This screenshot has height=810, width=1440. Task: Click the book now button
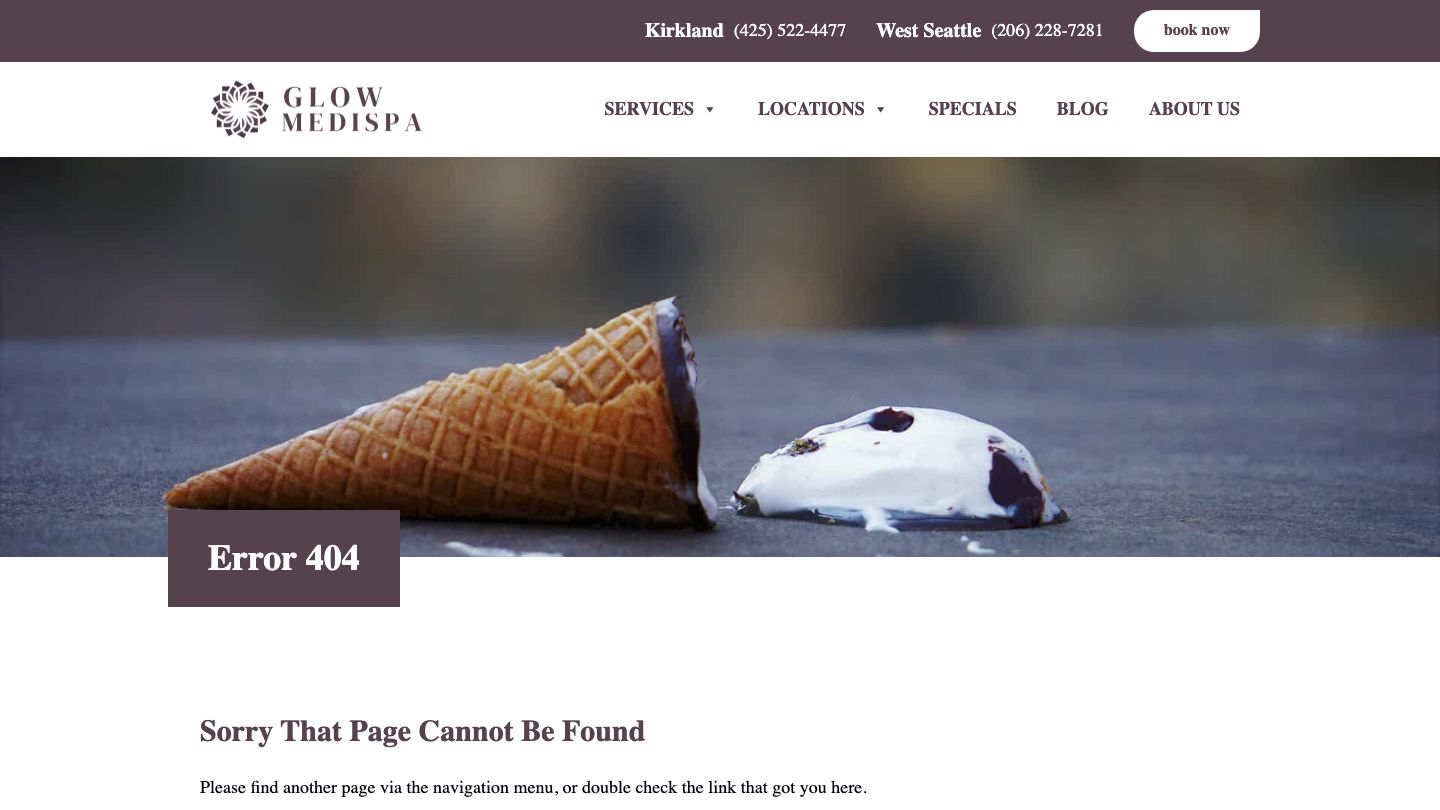point(1197,31)
